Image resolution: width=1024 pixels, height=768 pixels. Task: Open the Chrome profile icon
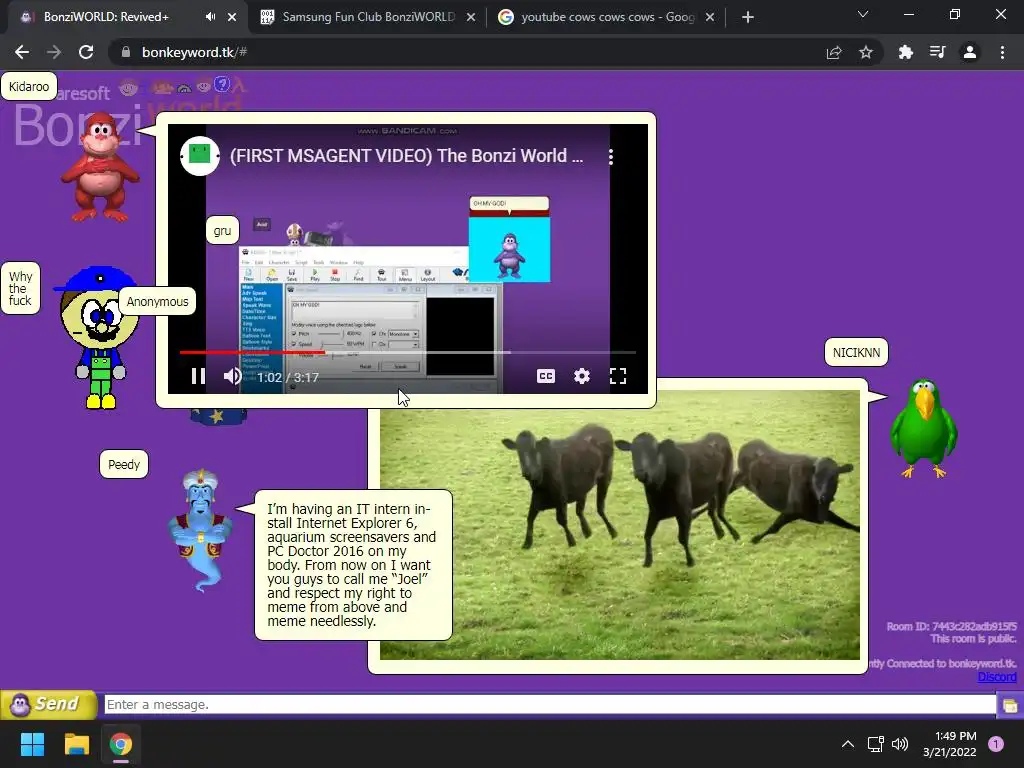[x=970, y=52]
